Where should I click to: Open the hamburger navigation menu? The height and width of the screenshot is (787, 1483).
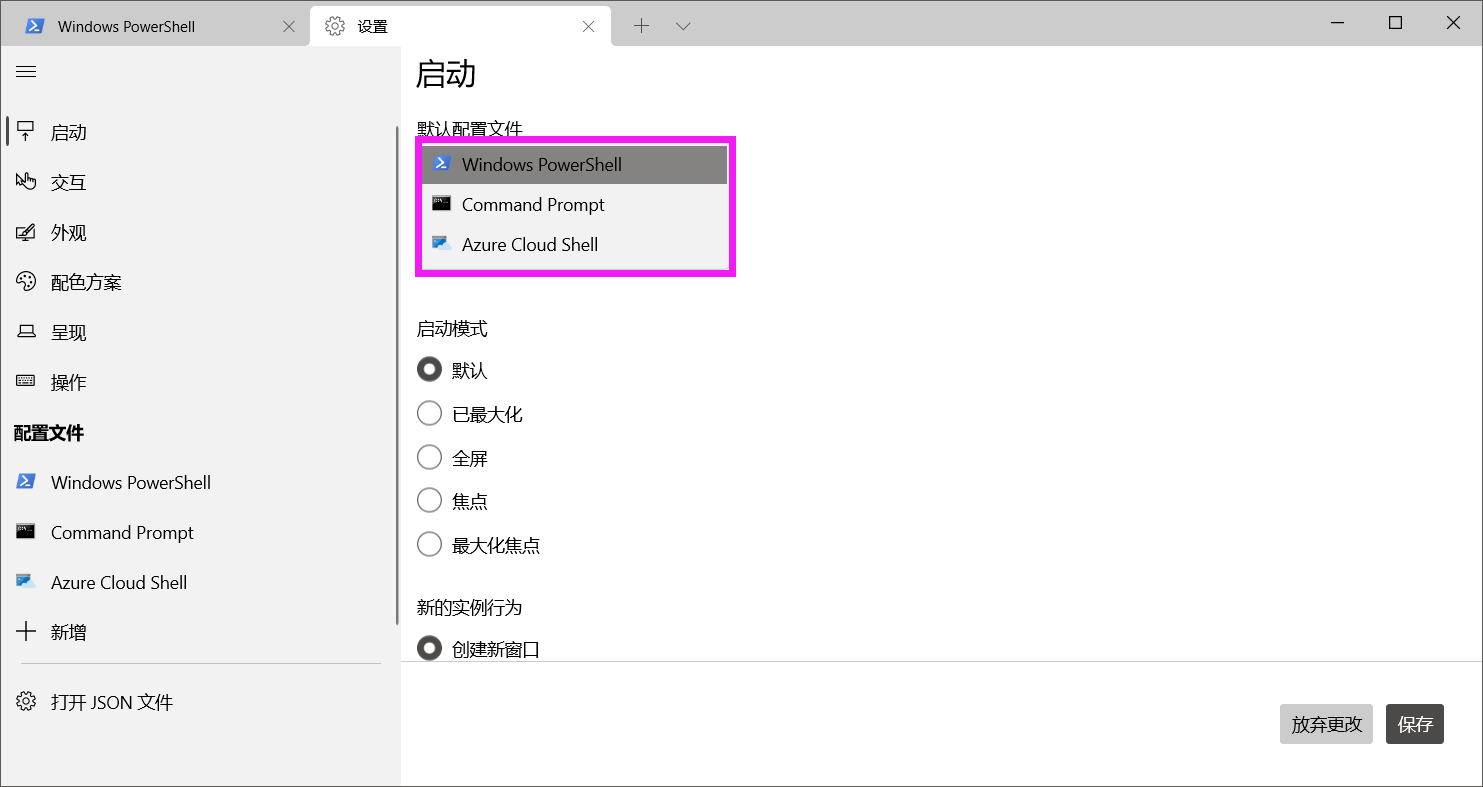coord(26,72)
